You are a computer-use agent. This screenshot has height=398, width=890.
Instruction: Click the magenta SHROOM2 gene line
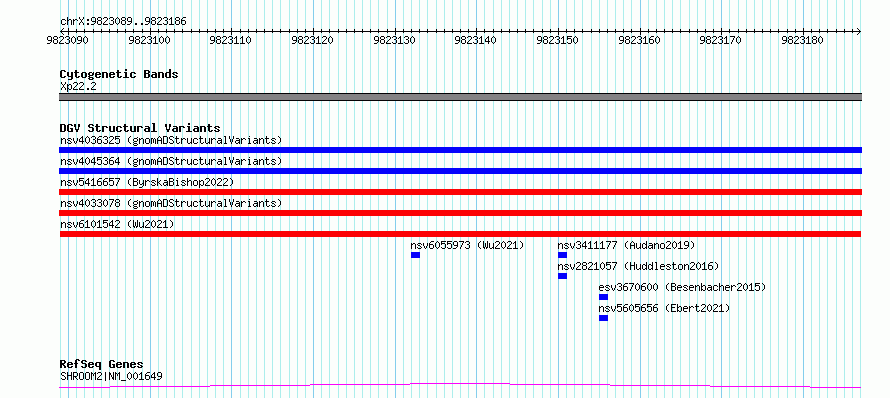[460, 386]
